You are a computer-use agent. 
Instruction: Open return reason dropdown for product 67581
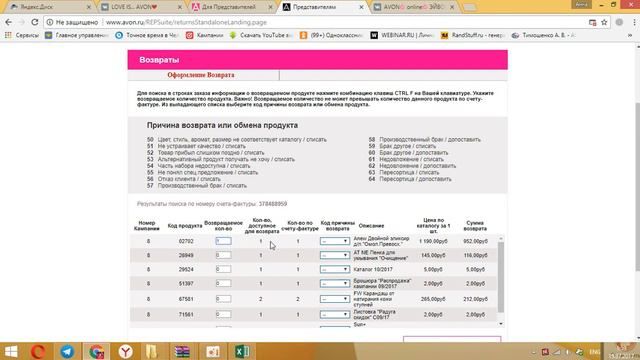(335, 299)
